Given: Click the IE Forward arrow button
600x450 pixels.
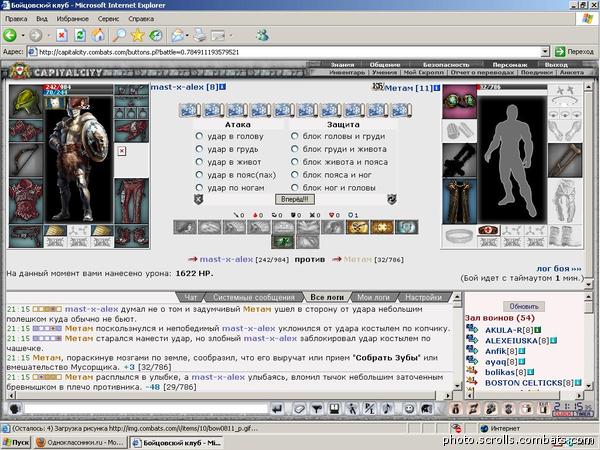Looking at the screenshot, I should 36,36.
